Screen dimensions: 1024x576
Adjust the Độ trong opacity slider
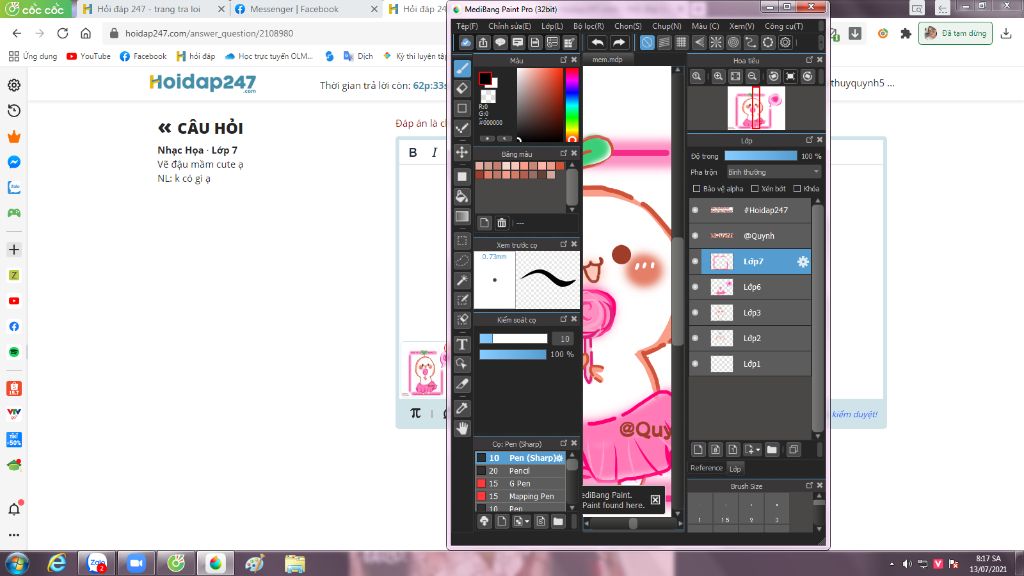761,156
